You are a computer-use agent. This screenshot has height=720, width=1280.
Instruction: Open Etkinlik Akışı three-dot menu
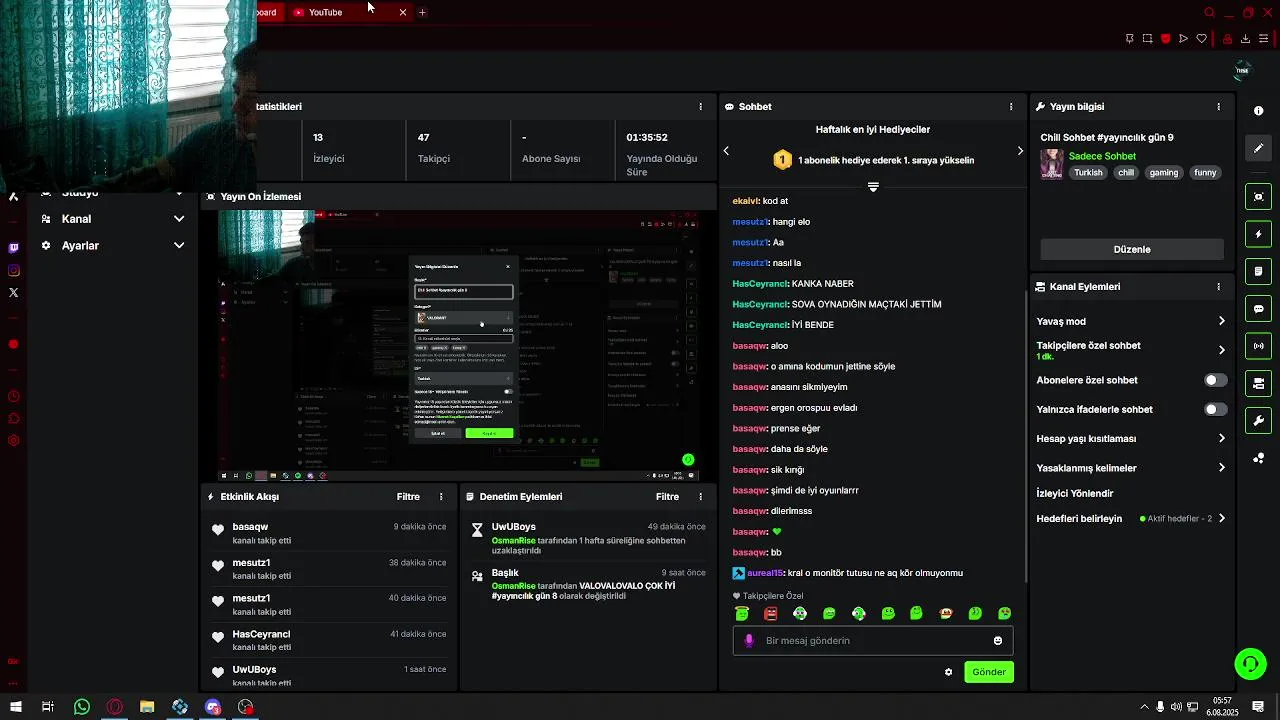tap(441, 496)
